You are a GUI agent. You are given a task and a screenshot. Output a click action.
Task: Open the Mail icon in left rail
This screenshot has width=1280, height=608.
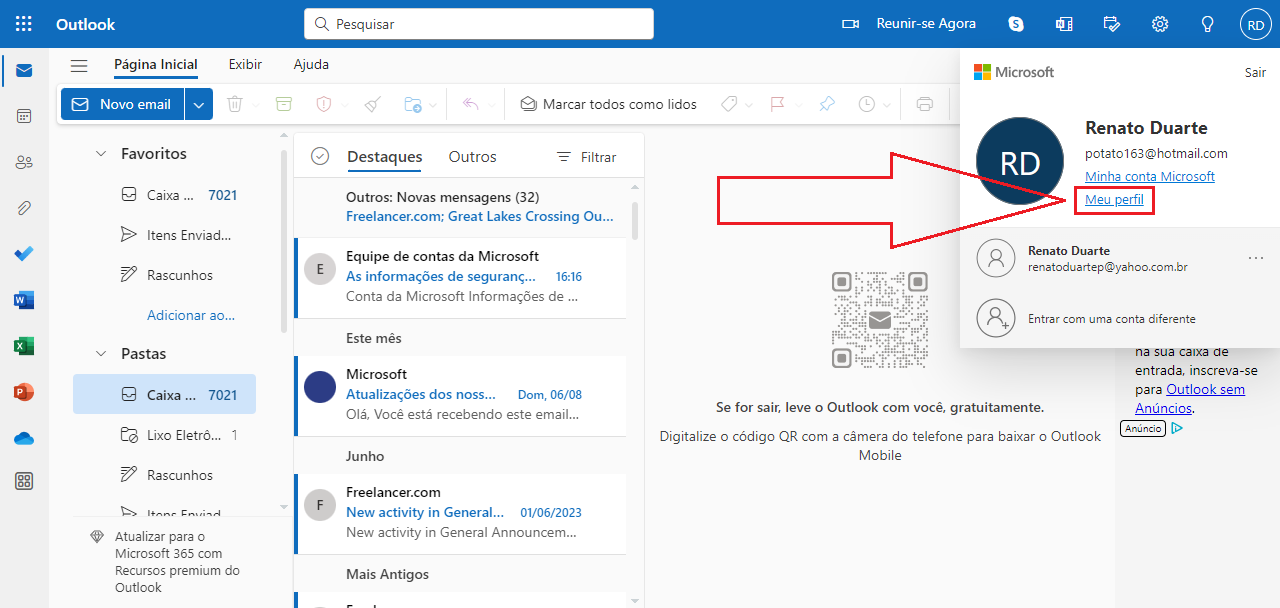(24, 70)
